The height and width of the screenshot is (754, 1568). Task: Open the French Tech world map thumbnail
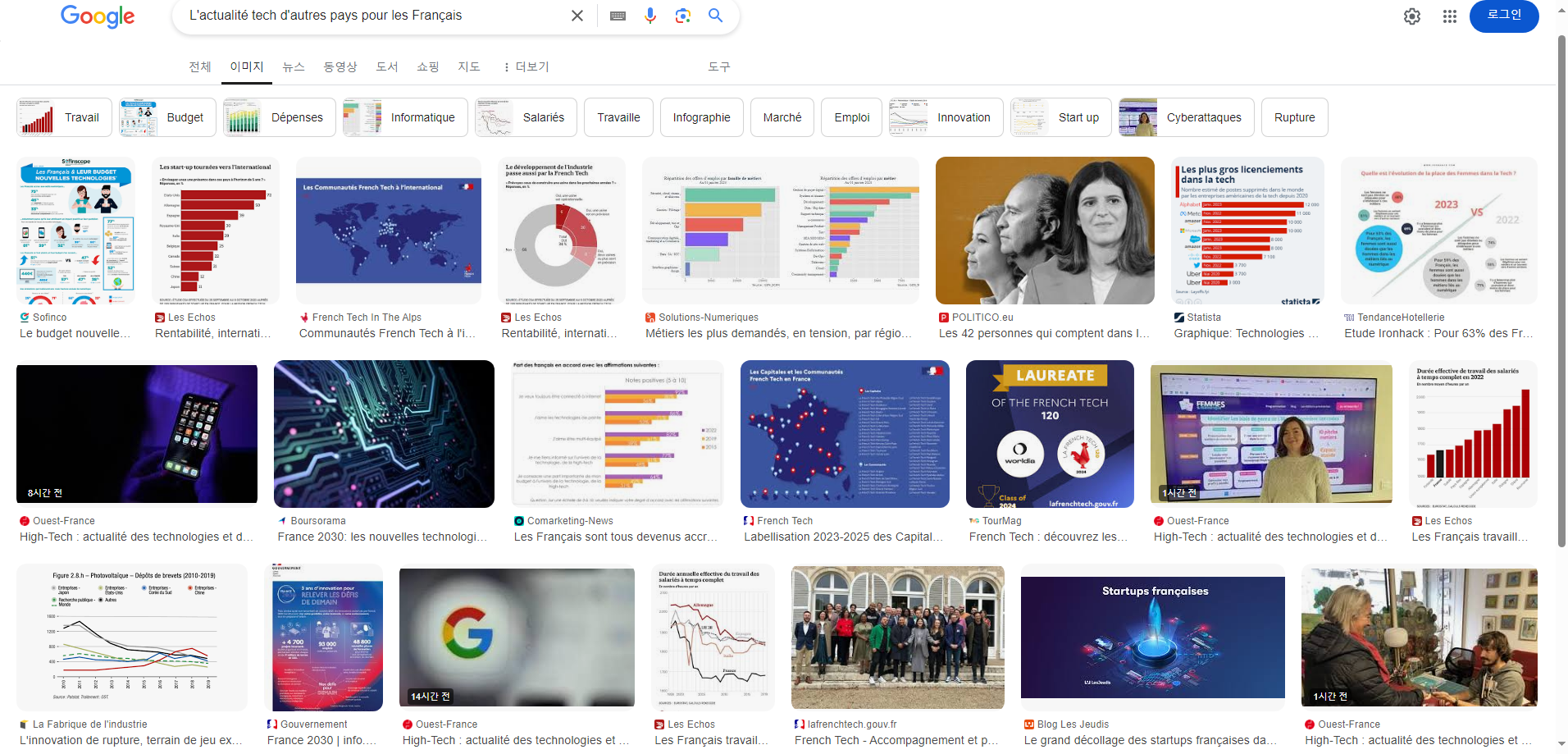pos(388,231)
